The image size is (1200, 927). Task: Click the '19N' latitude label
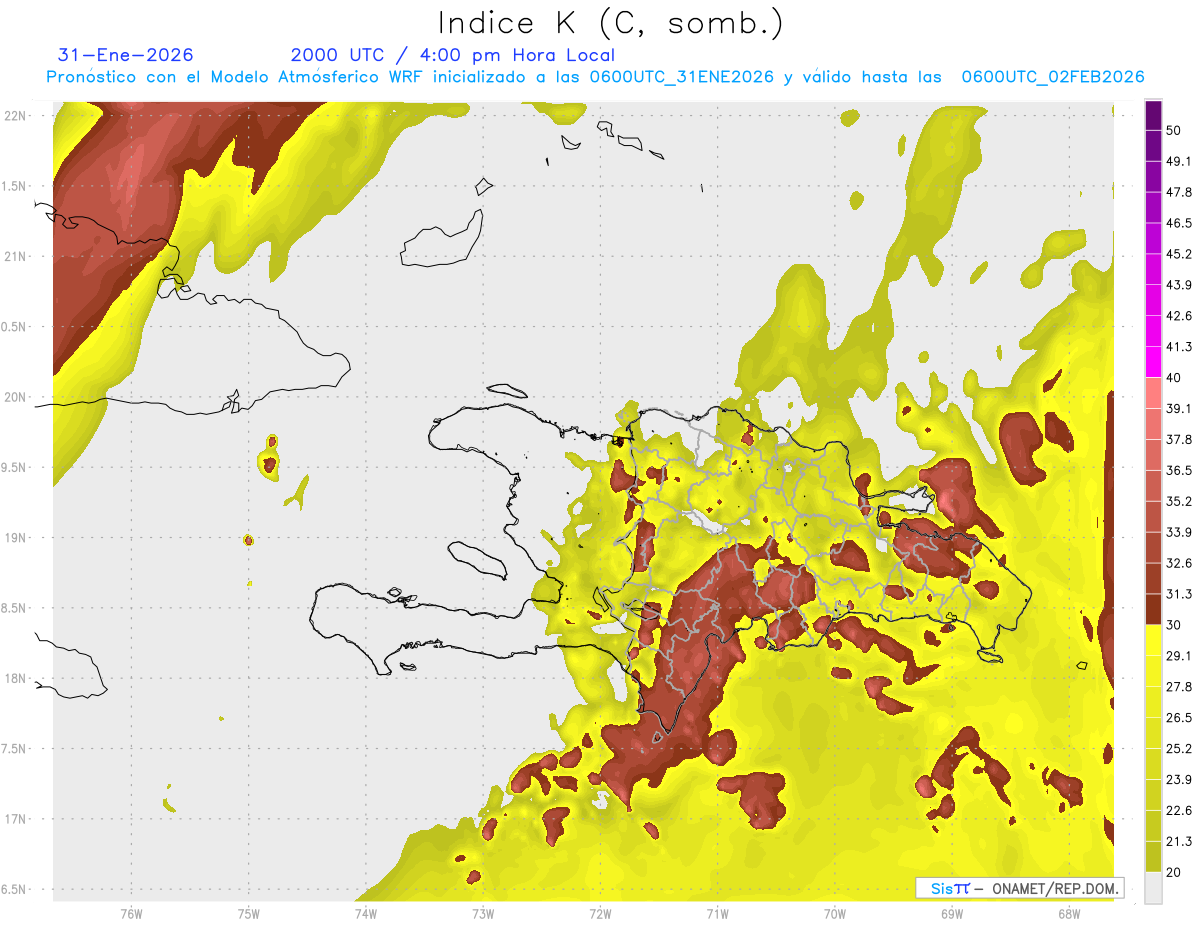pos(15,537)
